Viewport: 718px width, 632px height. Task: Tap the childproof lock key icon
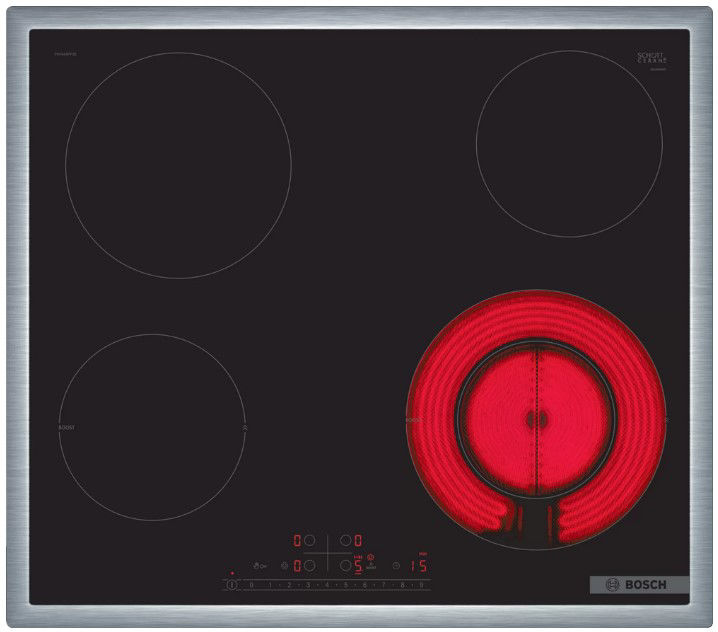(263, 565)
